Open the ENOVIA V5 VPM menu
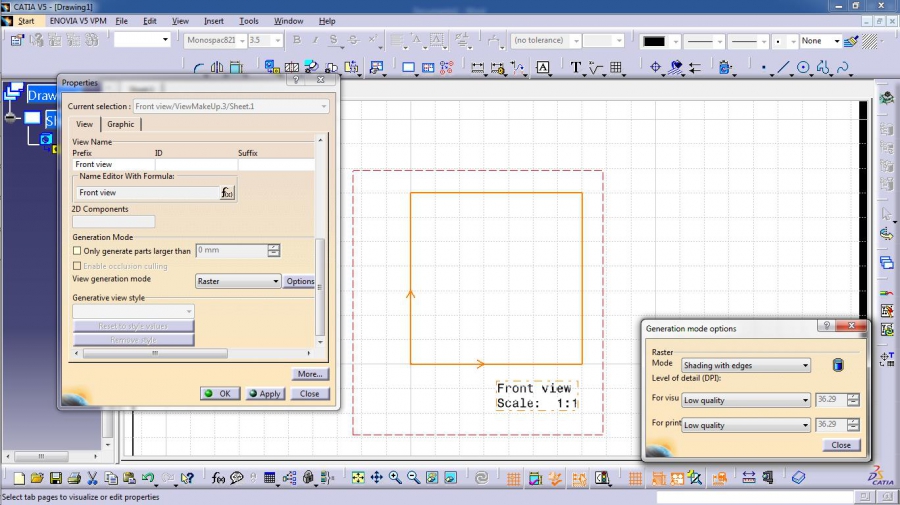The image size is (900, 505). [78, 21]
